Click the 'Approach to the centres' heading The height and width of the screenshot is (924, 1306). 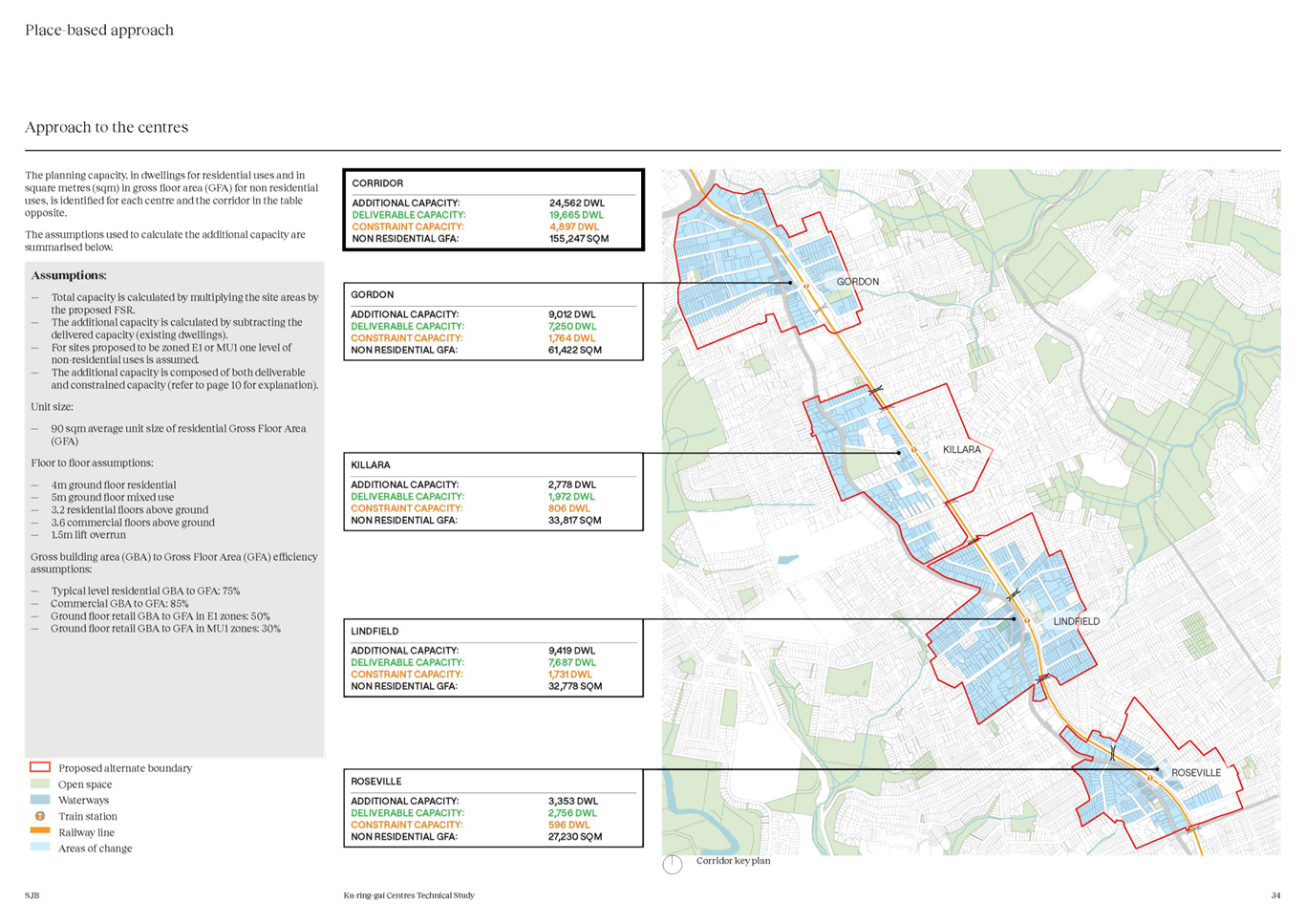click(107, 127)
